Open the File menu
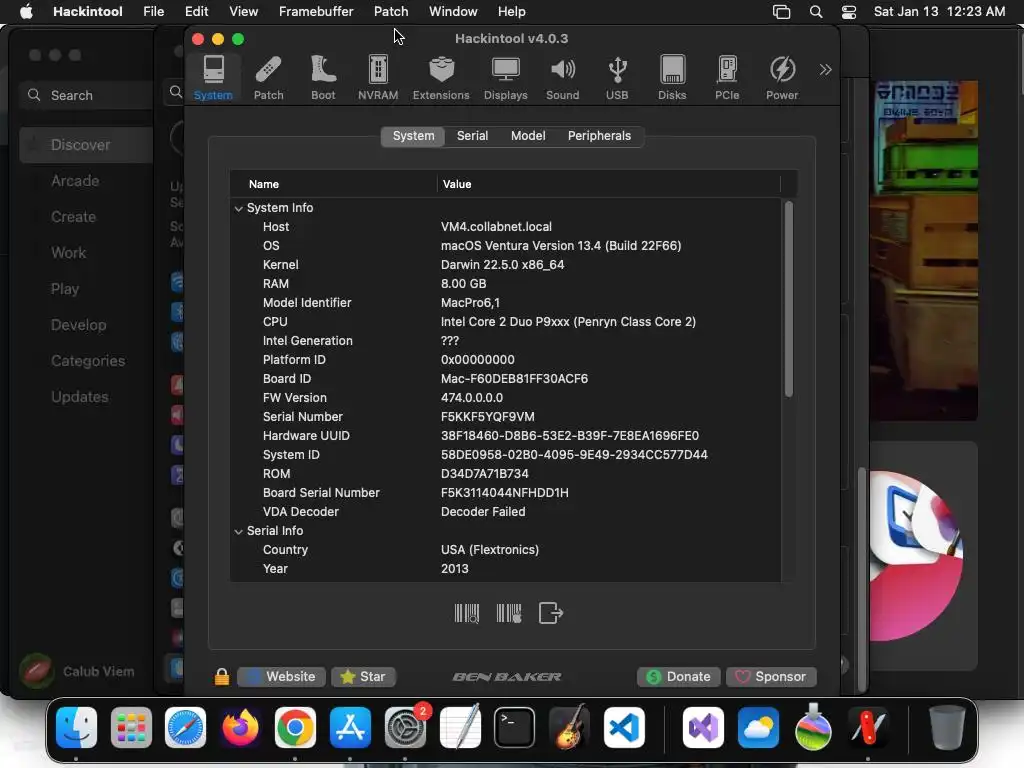 [x=153, y=11]
